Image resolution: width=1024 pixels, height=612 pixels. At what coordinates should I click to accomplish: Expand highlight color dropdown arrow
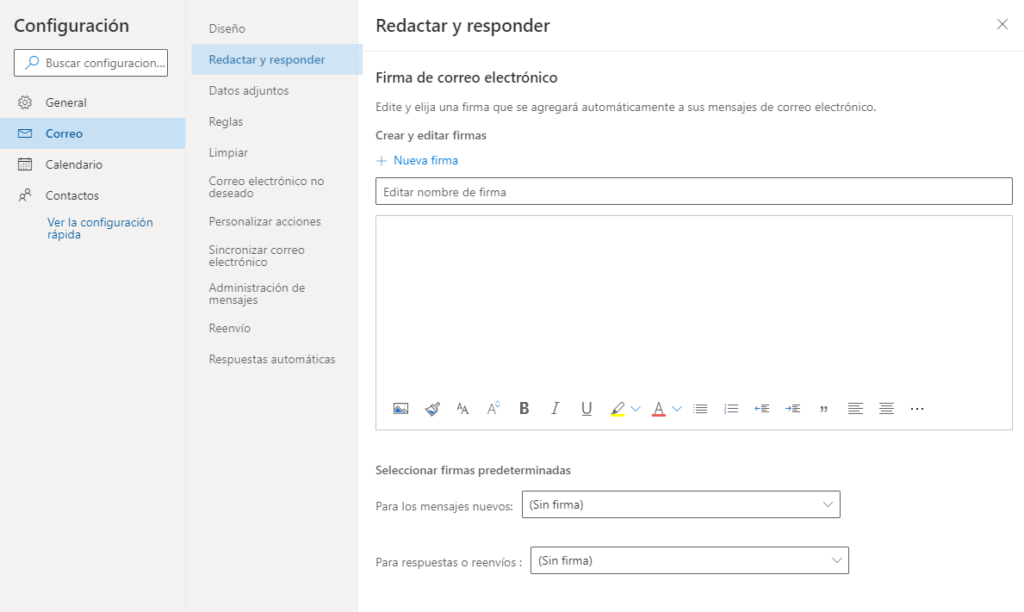[x=635, y=408]
